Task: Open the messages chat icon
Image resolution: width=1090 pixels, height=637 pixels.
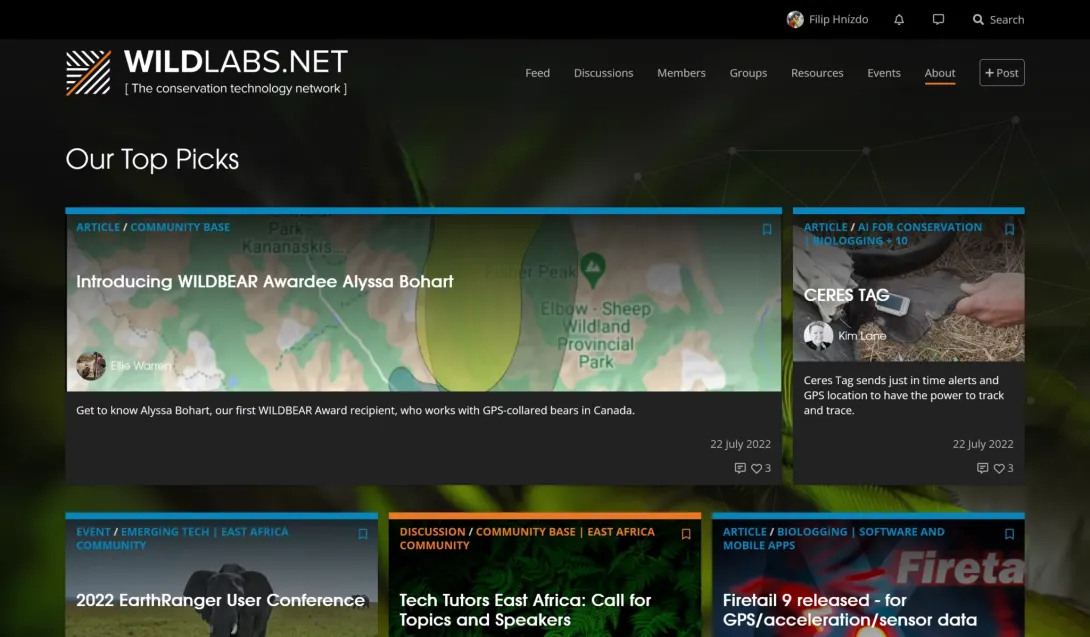Action: coord(938,19)
